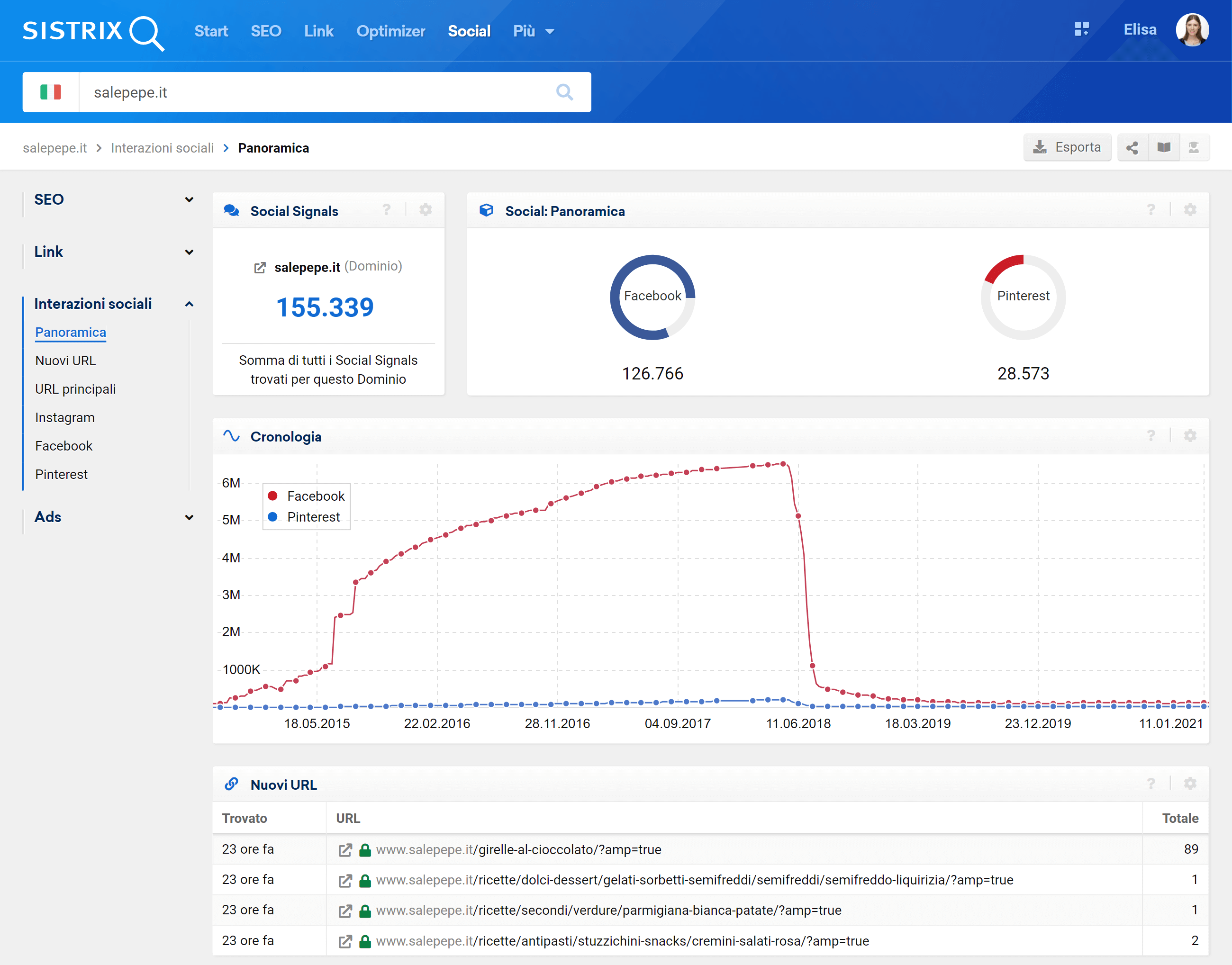Open the cremini-salati-rosa URL link
1232x965 pixels.
[622, 941]
